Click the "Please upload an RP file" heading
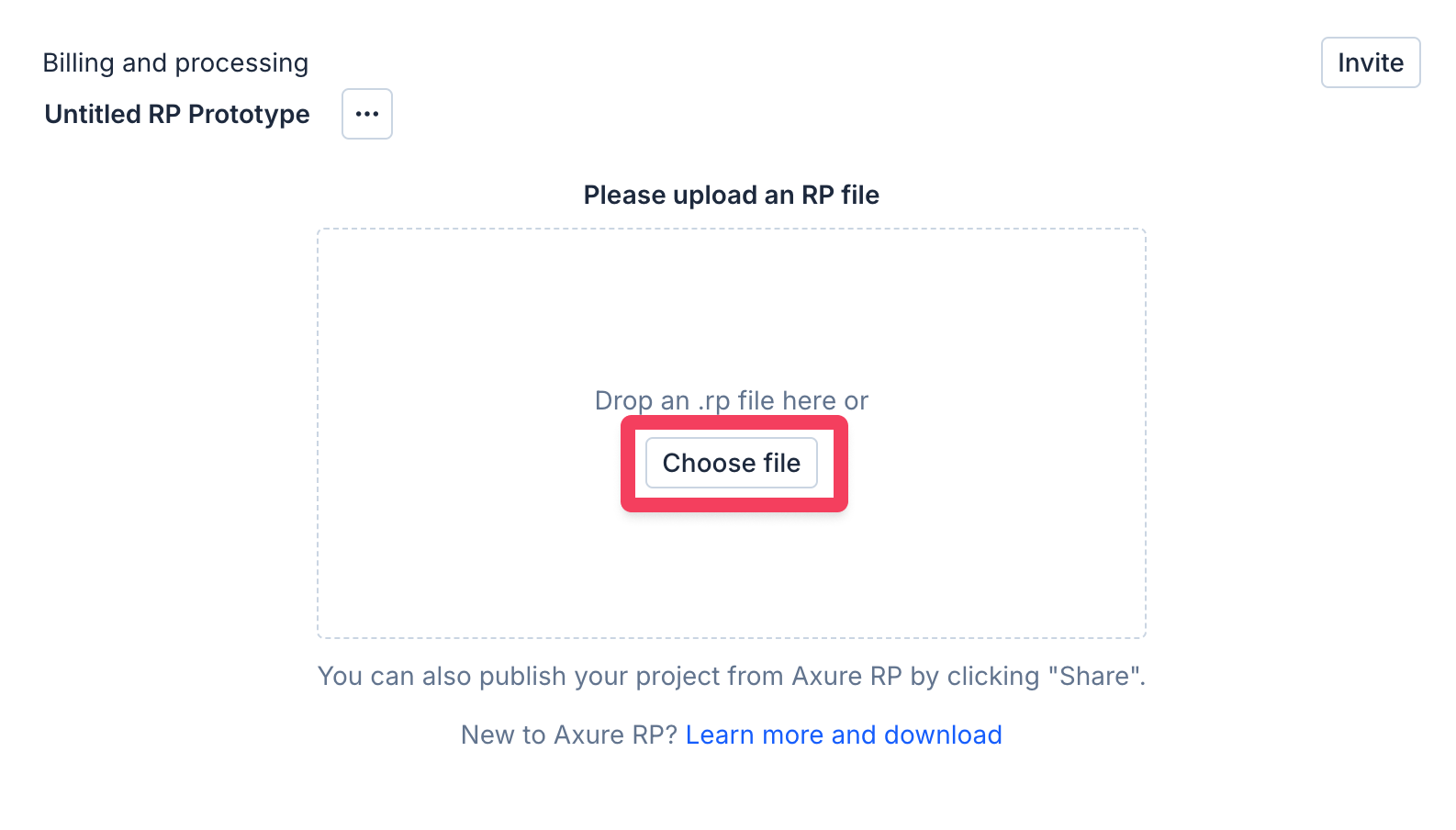The width and height of the screenshot is (1456, 830). [731, 195]
